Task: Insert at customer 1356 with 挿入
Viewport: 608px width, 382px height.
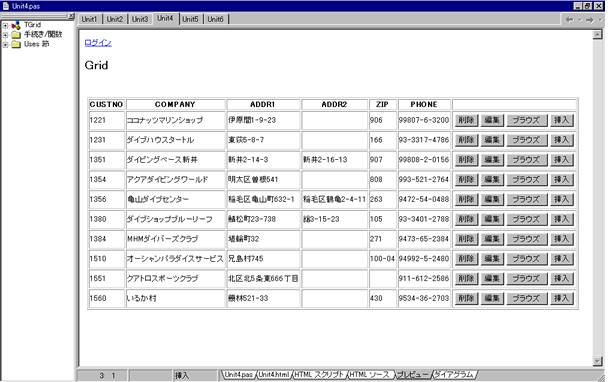Action: pos(561,199)
